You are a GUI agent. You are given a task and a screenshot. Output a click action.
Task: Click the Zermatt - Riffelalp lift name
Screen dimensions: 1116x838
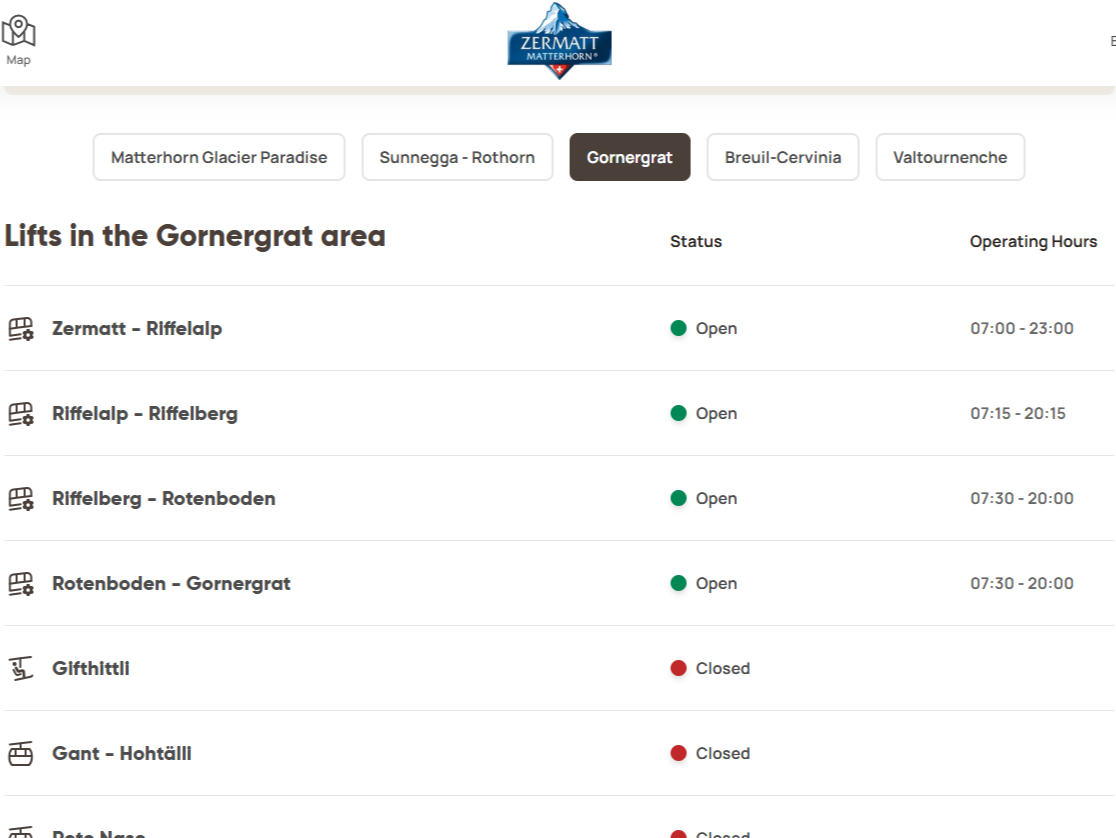point(137,328)
